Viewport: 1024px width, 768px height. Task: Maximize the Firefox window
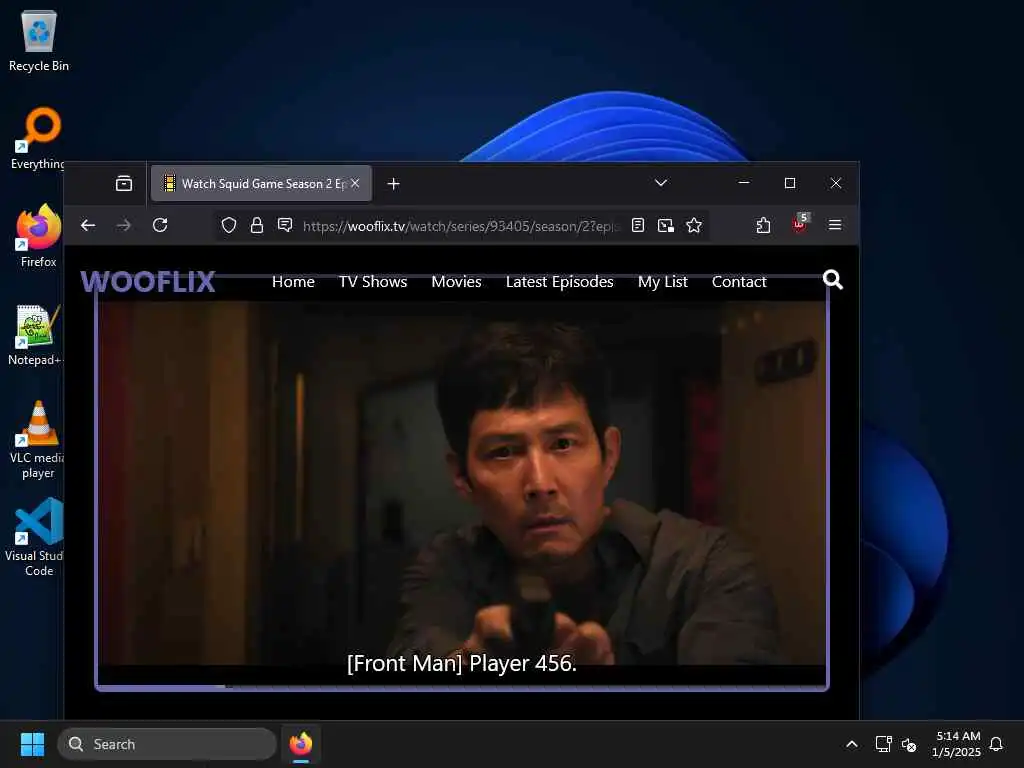[x=790, y=183]
